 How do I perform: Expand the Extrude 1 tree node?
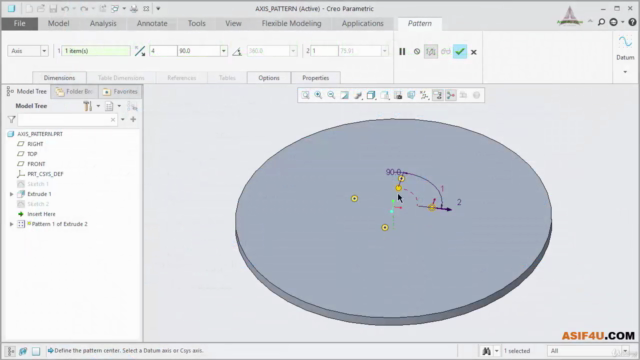(x=11, y=194)
